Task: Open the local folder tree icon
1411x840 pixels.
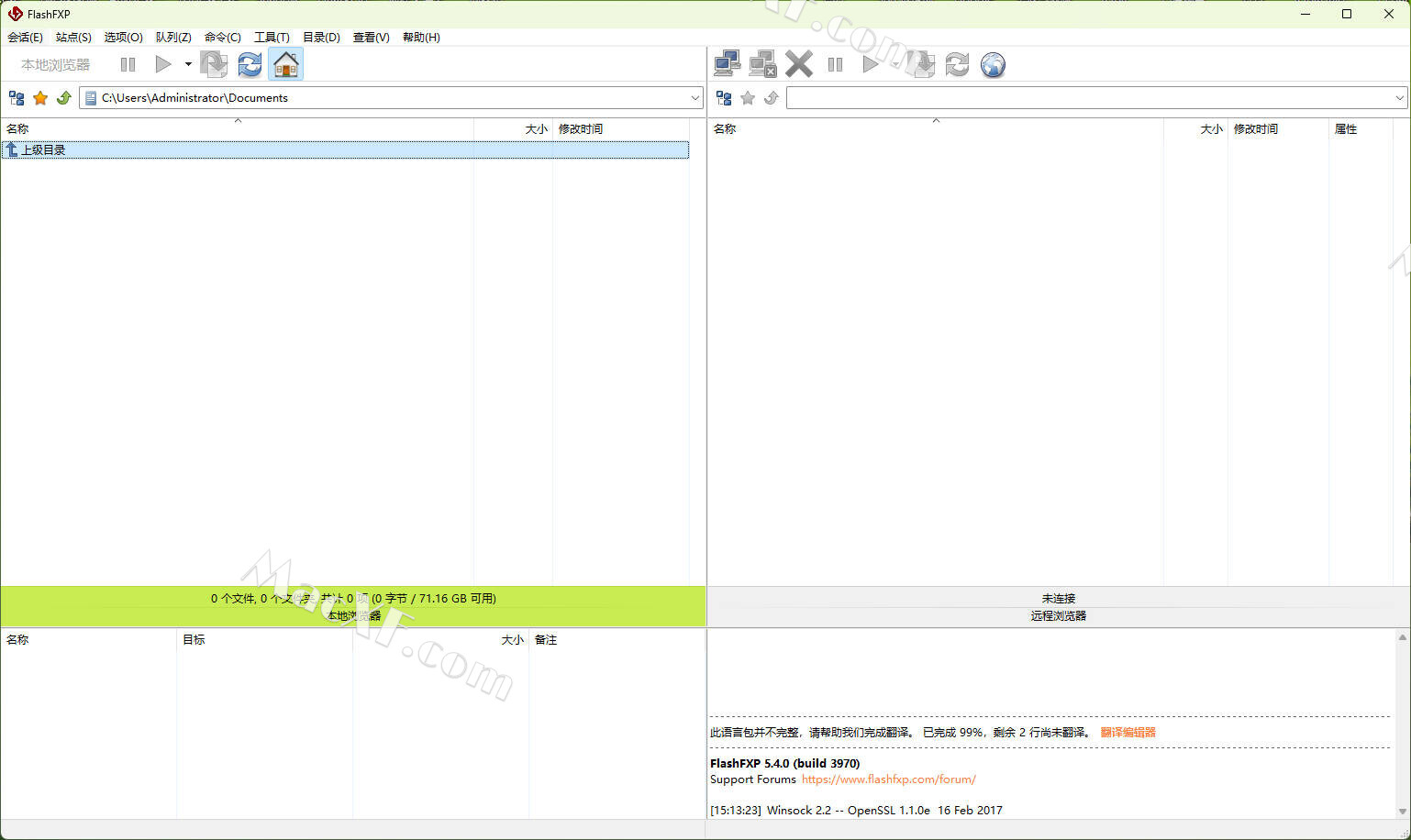Action: coord(17,98)
